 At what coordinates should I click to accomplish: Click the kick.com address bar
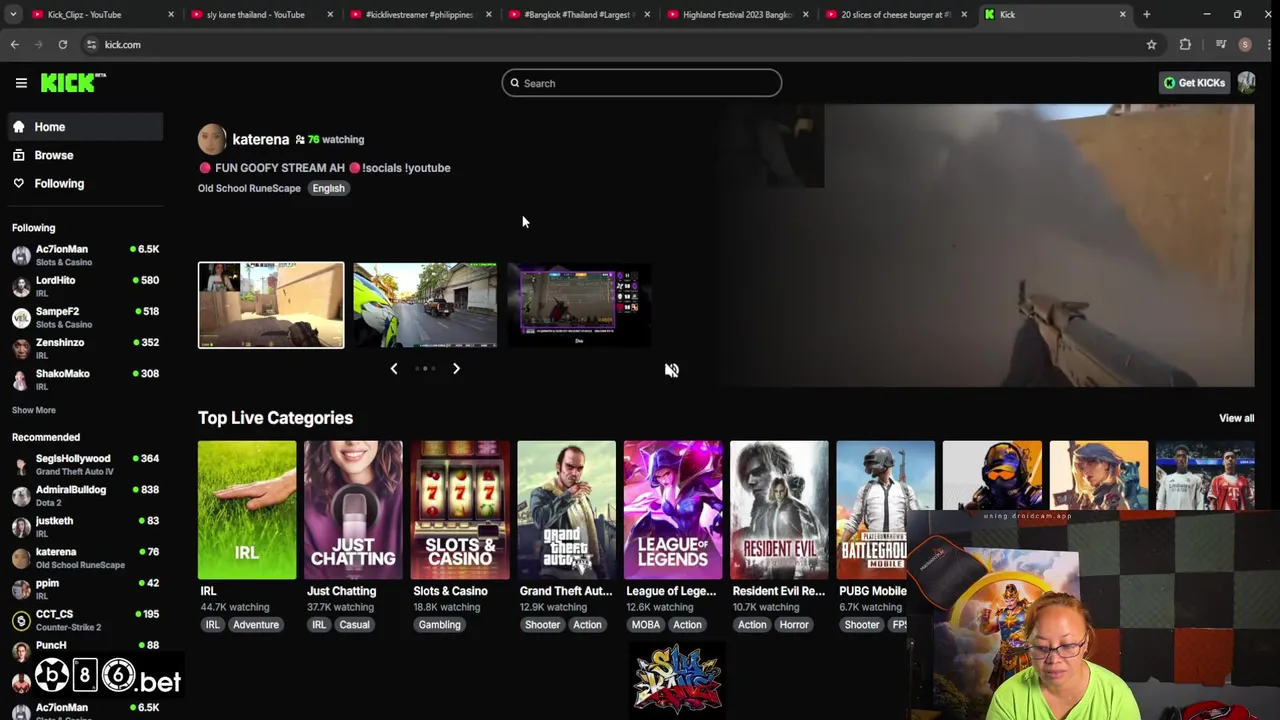[620, 44]
